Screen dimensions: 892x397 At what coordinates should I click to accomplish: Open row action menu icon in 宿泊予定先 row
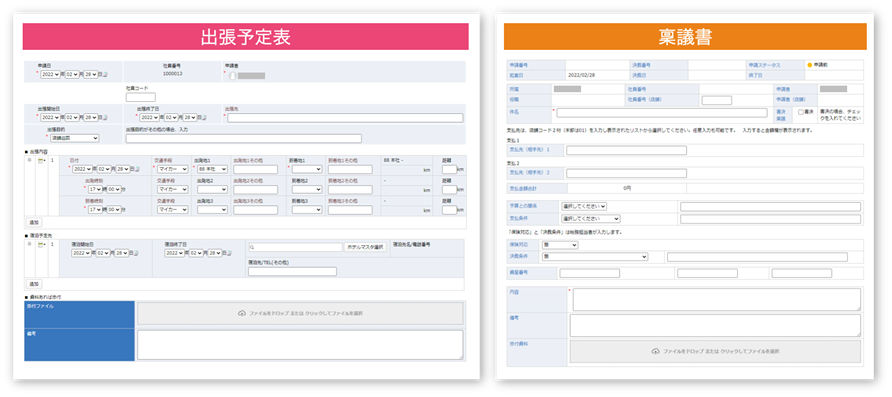click(x=41, y=244)
